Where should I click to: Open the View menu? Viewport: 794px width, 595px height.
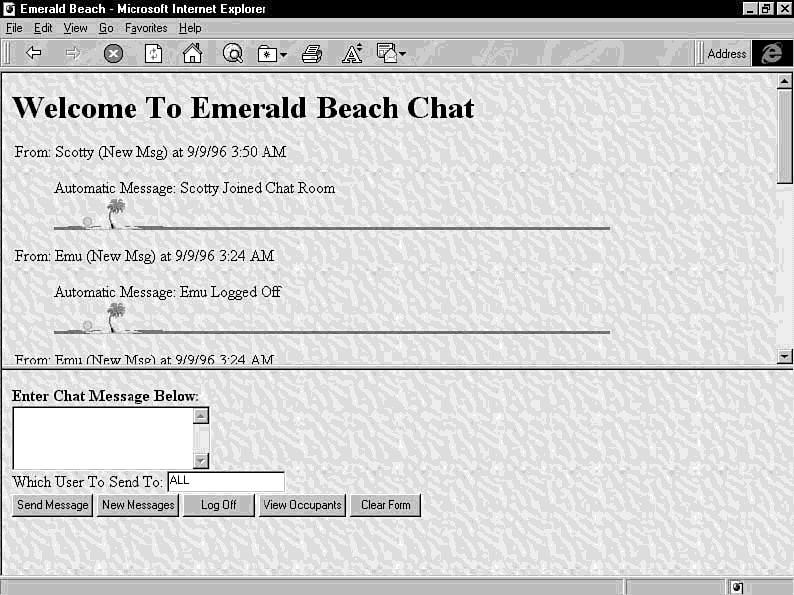[75, 28]
